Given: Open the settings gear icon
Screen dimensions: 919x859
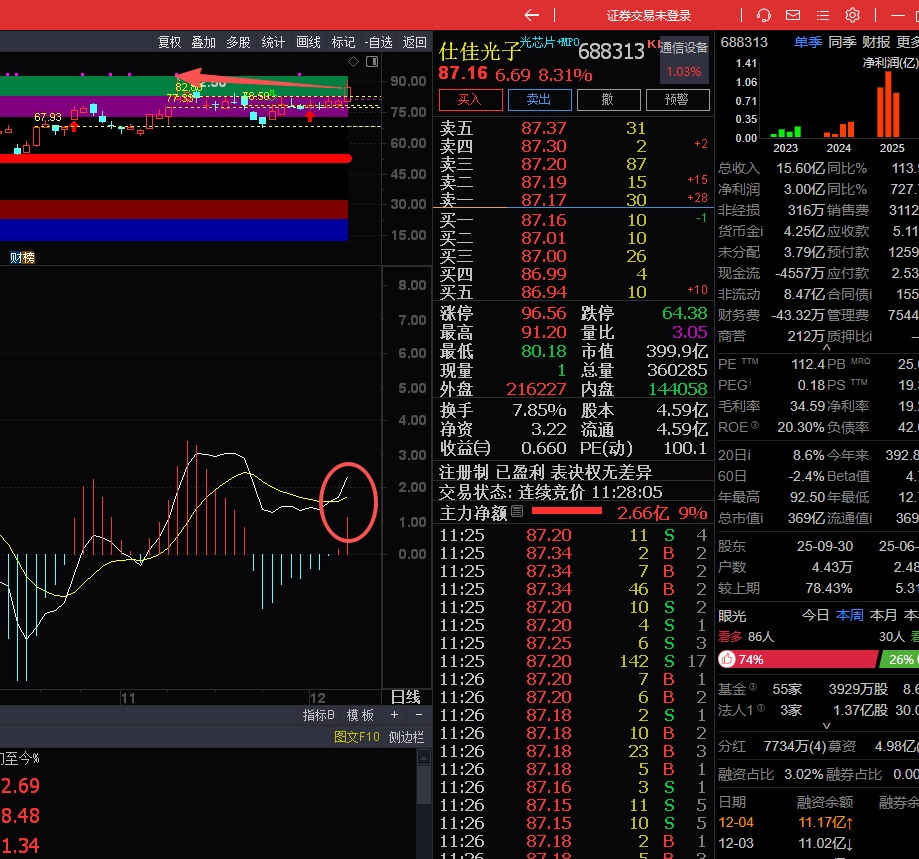Looking at the screenshot, I should pos(852,15).
